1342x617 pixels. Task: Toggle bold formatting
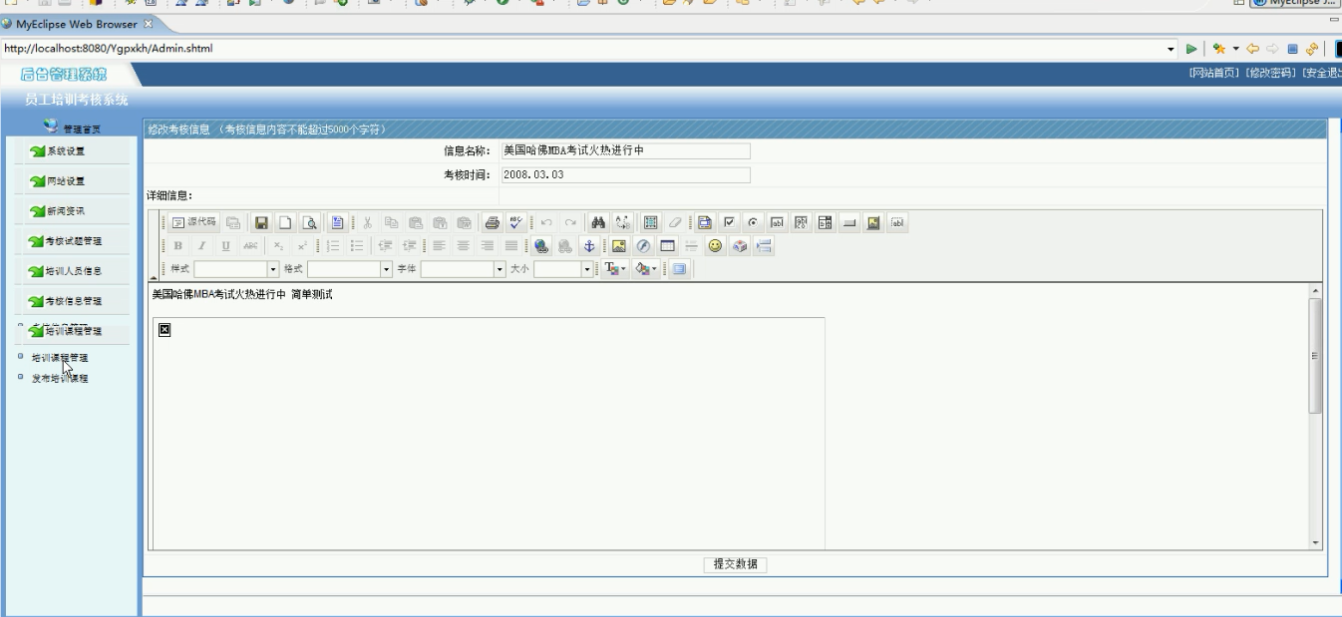(178, 246)
